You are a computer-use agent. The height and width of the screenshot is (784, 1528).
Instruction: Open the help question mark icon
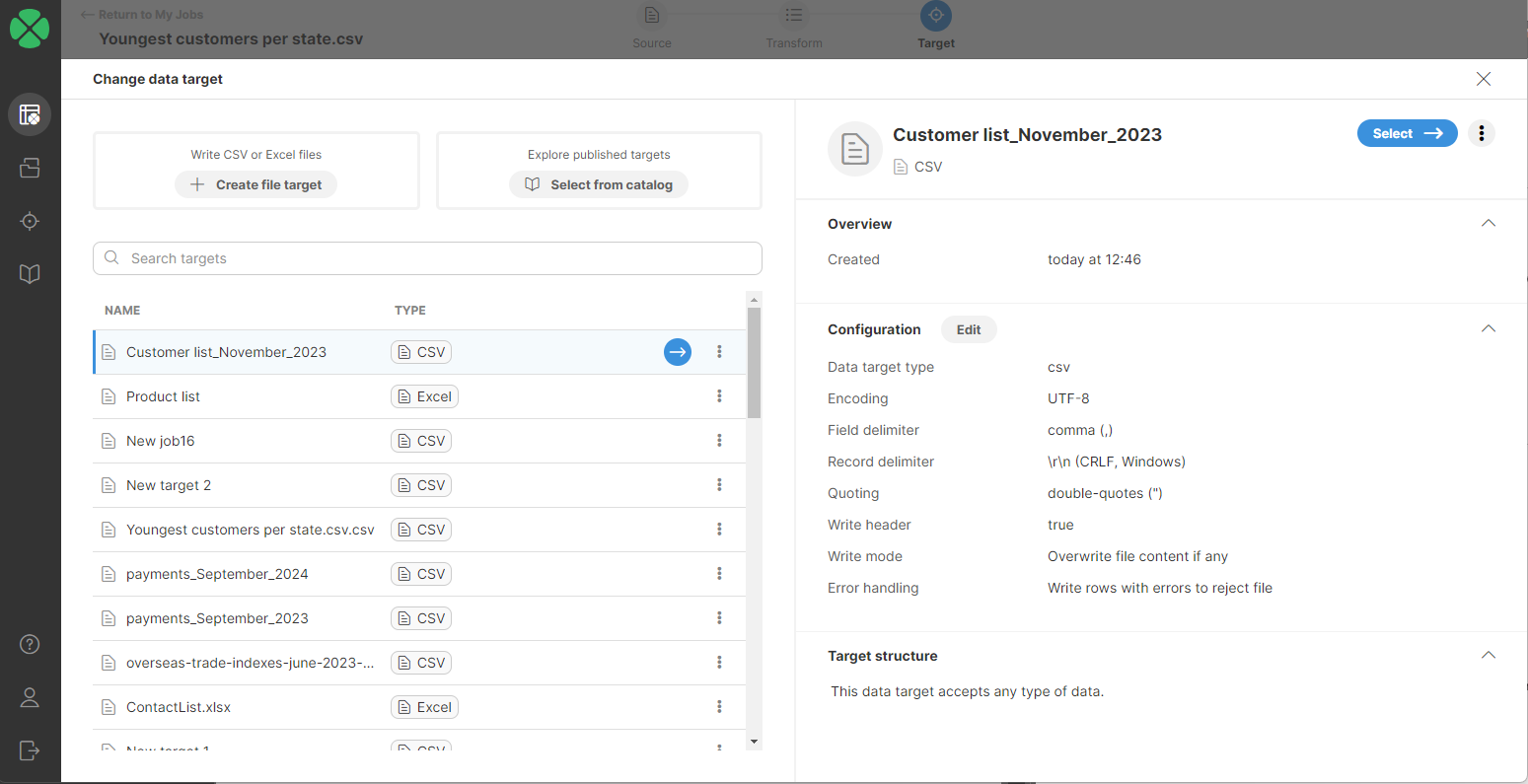pyautogui.click(x=30, y=644)
